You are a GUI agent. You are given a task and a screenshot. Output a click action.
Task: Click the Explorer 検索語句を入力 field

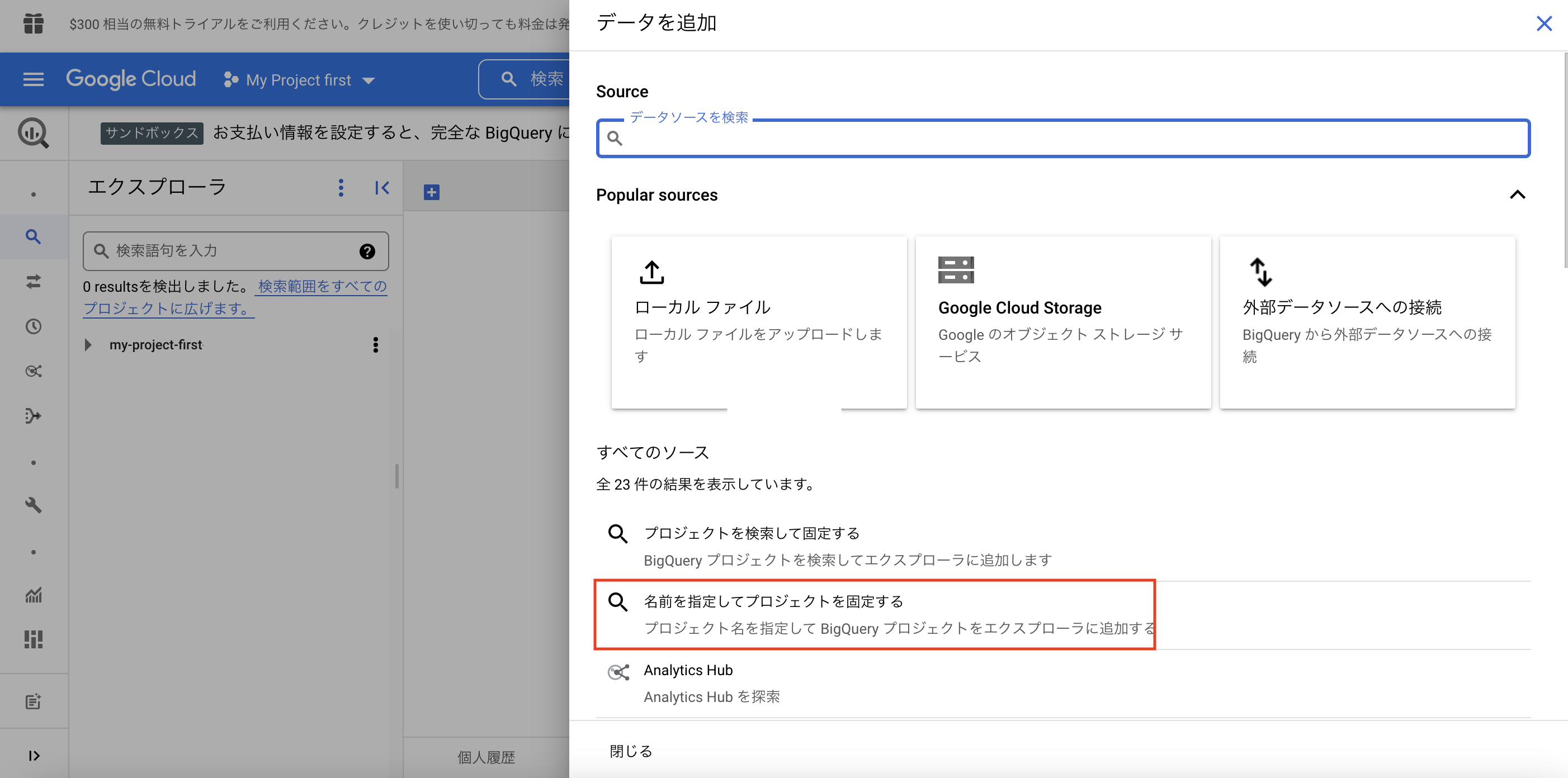[x=235, y=250]
